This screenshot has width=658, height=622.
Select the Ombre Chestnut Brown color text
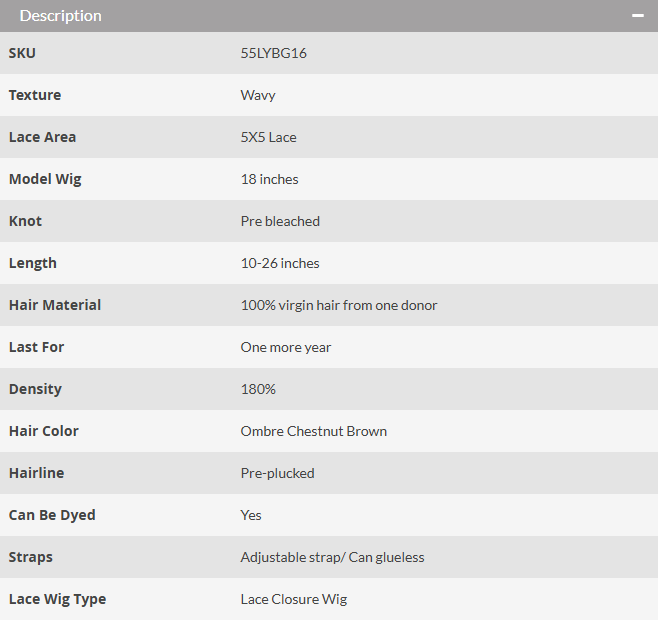click(313, 431)
